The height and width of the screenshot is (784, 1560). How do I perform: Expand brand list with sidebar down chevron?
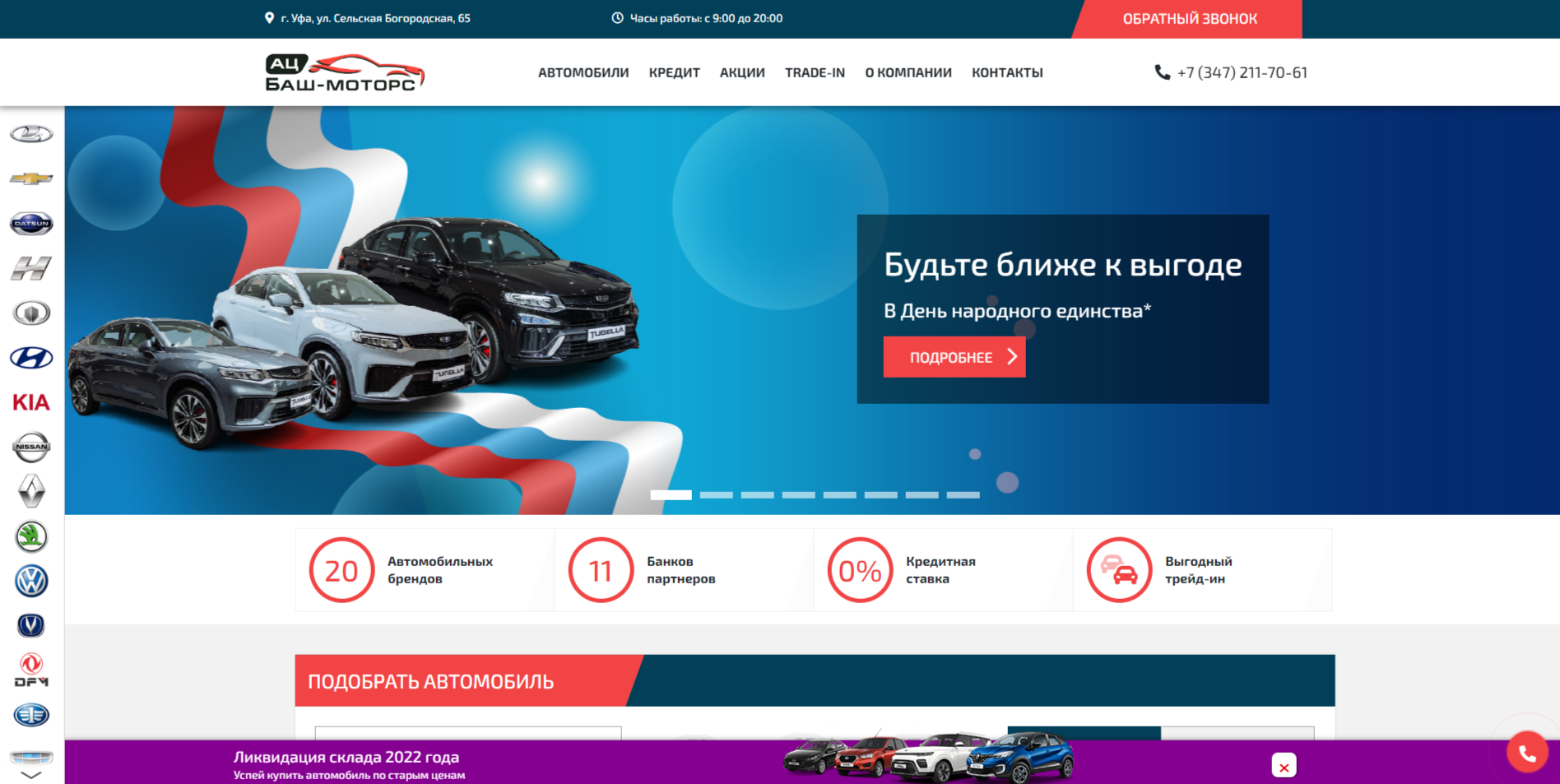31,775
